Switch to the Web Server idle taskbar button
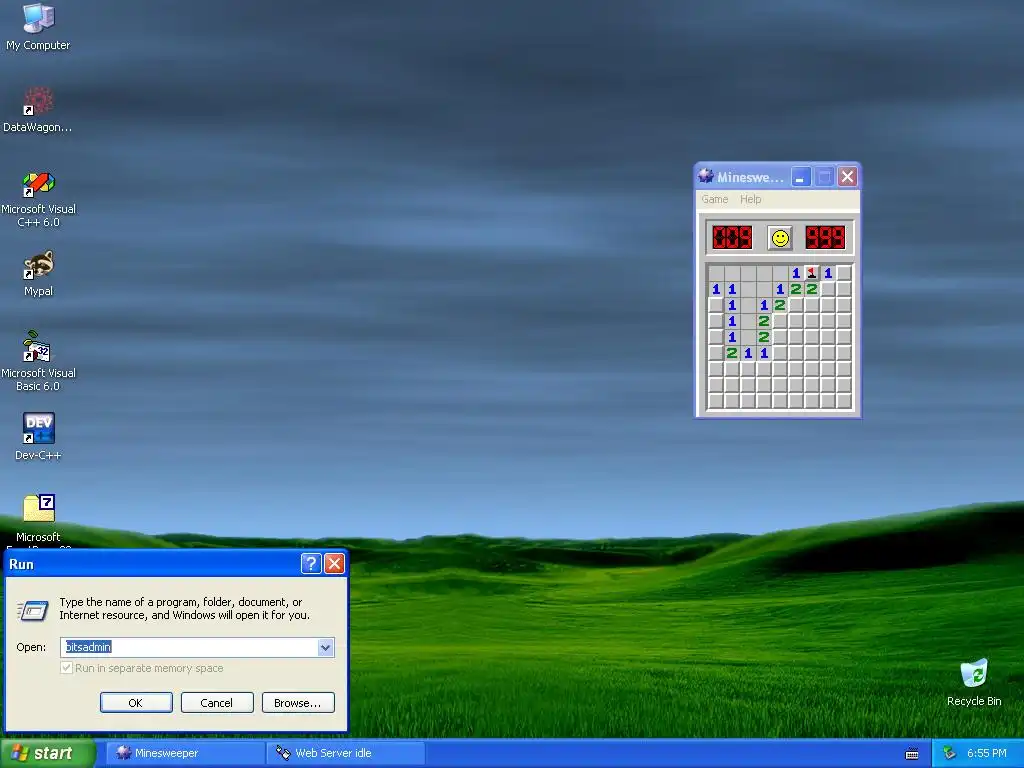 [346, 753]
